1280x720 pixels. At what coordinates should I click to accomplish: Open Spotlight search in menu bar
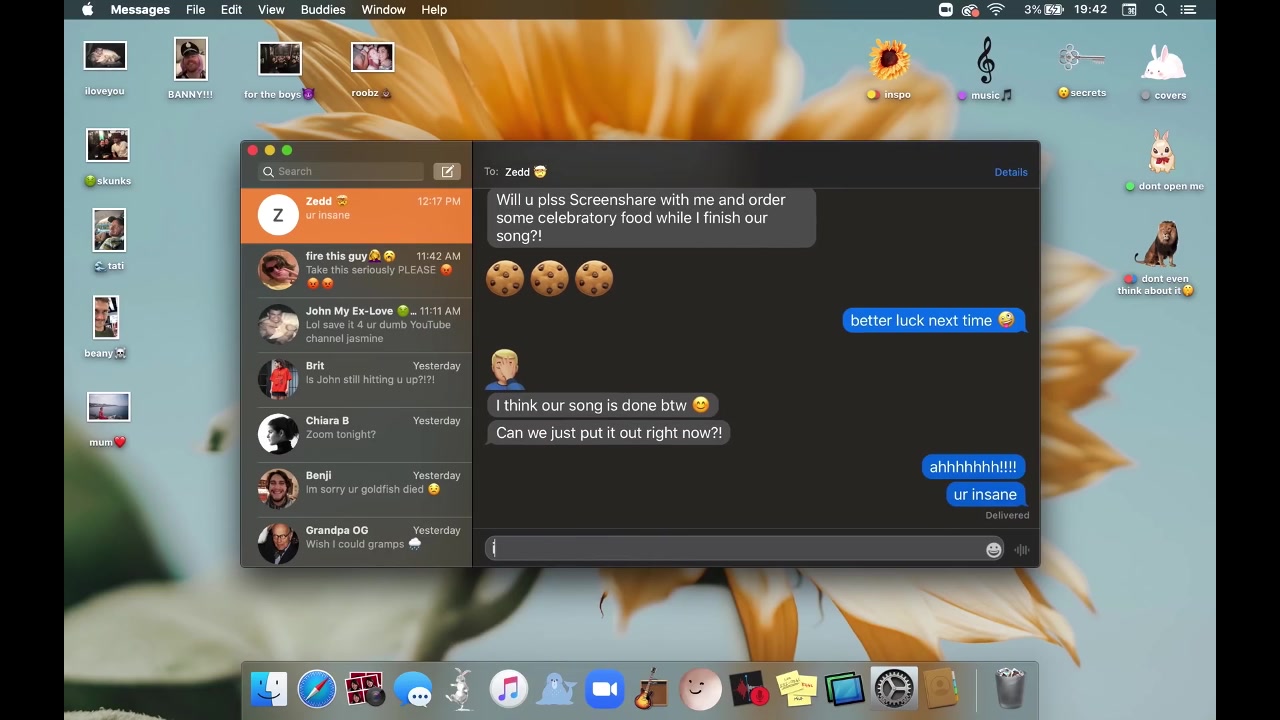[1161, 9]
